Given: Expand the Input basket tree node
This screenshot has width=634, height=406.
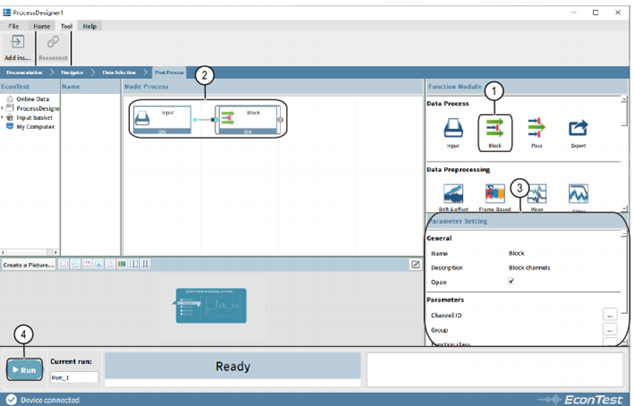Looking at the screenshot, I should pyautogui.click(x=2, y=117).
